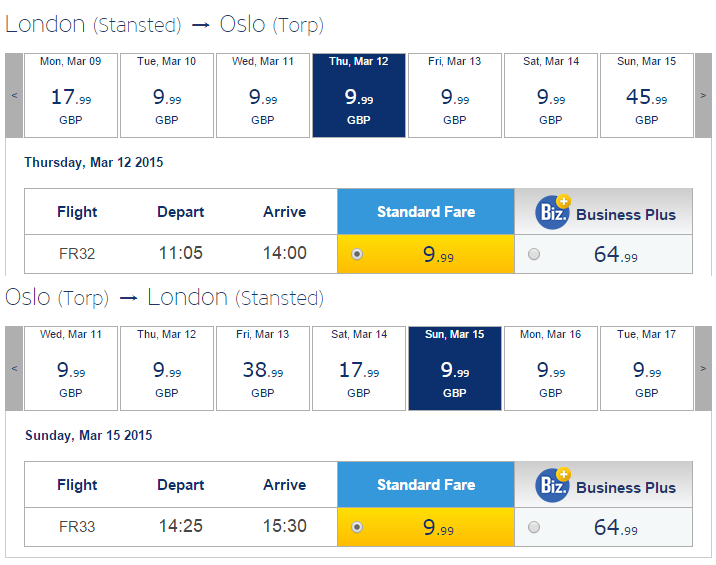716x565 pixels.
Task: Click return Business Plus column header
Action: 604,485
